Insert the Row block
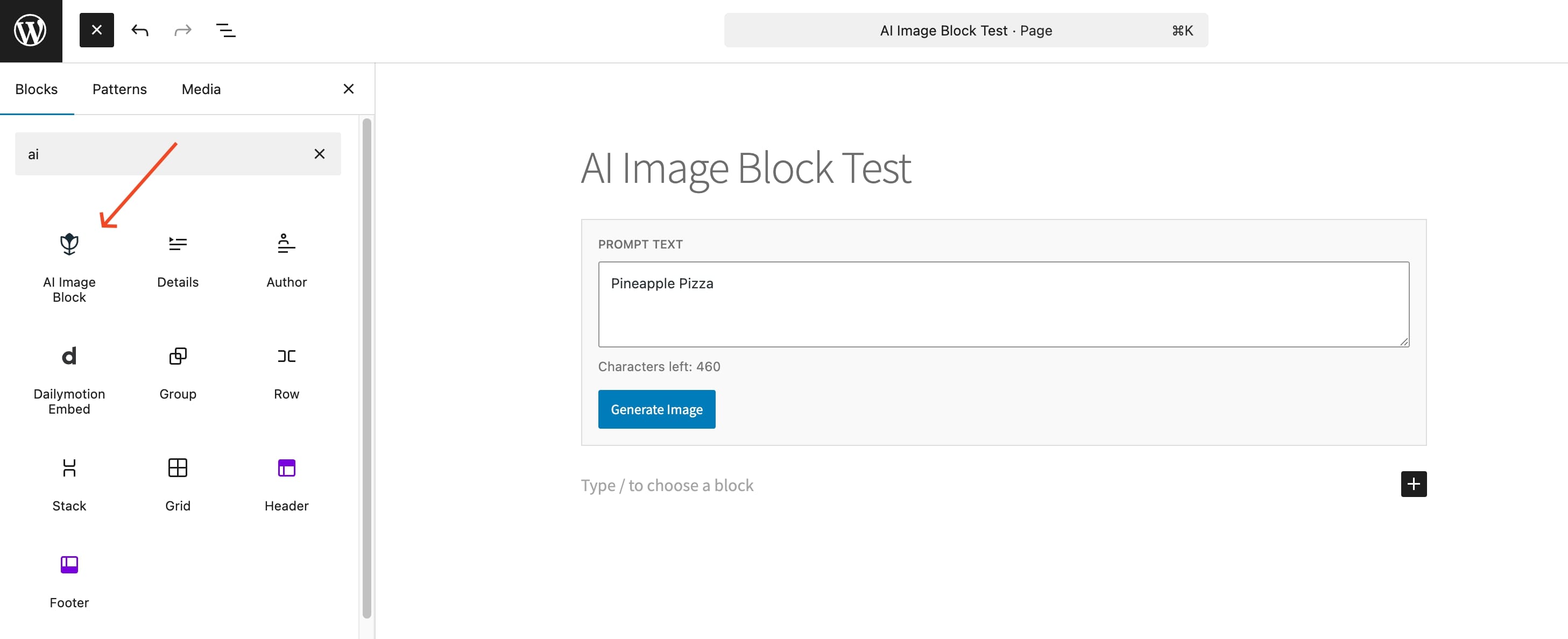 coord(287,372)
